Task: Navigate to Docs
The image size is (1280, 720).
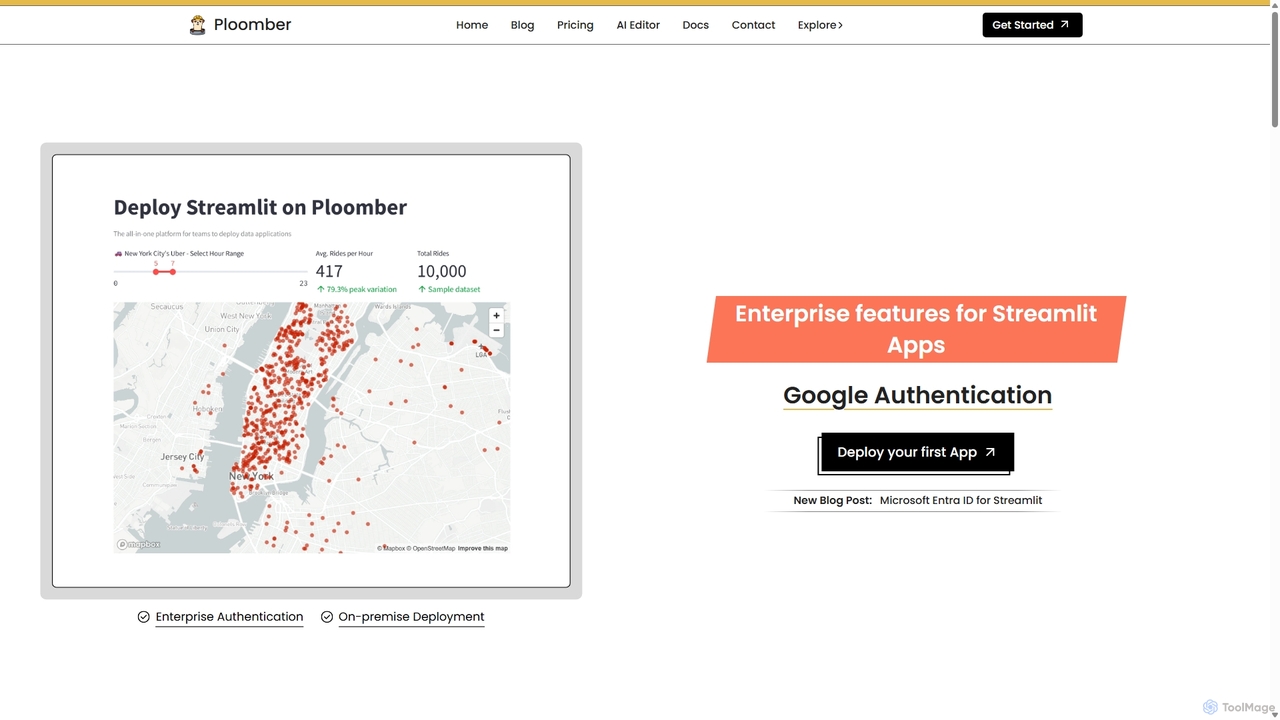Action: (695, 25)
